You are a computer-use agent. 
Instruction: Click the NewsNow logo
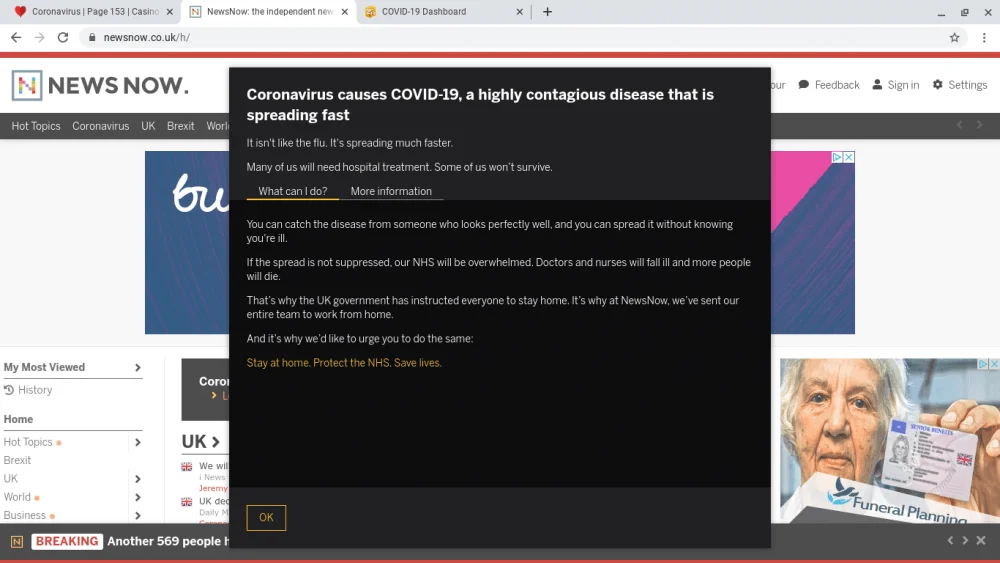pos(100,85)
